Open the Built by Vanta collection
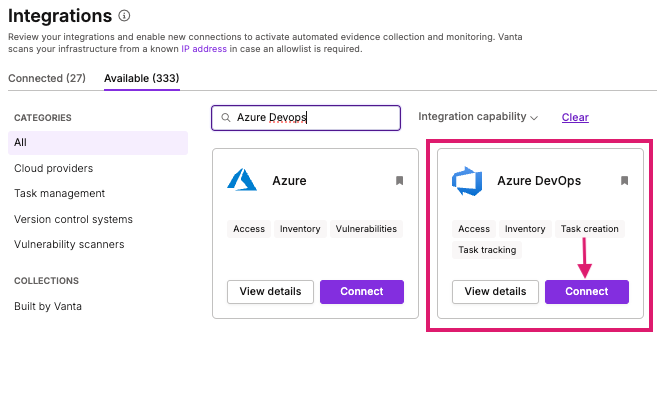The height and width of the screenshot is (394, 657). point(48,306)
